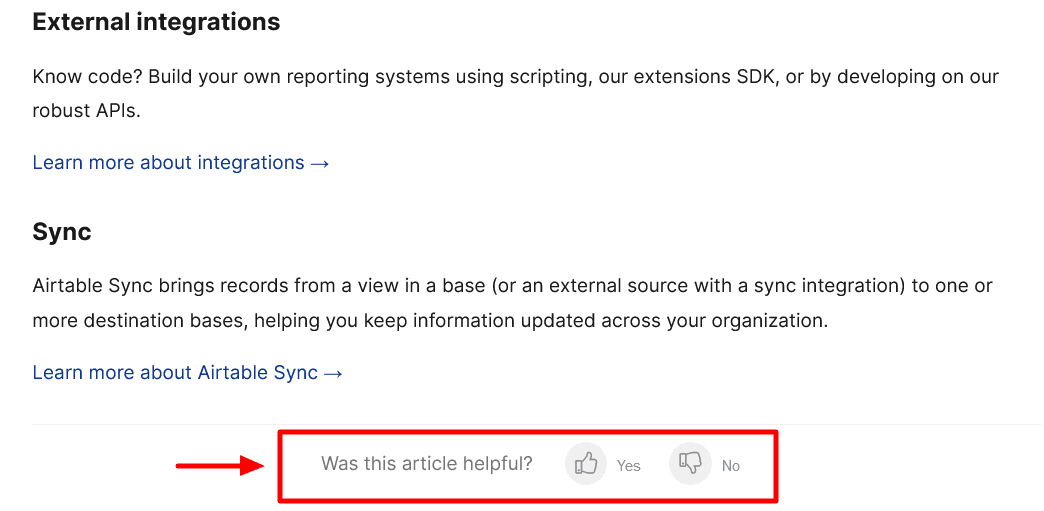Click the thumbs down icon
The image size is (1044, 511).
(x=690, y=464)
